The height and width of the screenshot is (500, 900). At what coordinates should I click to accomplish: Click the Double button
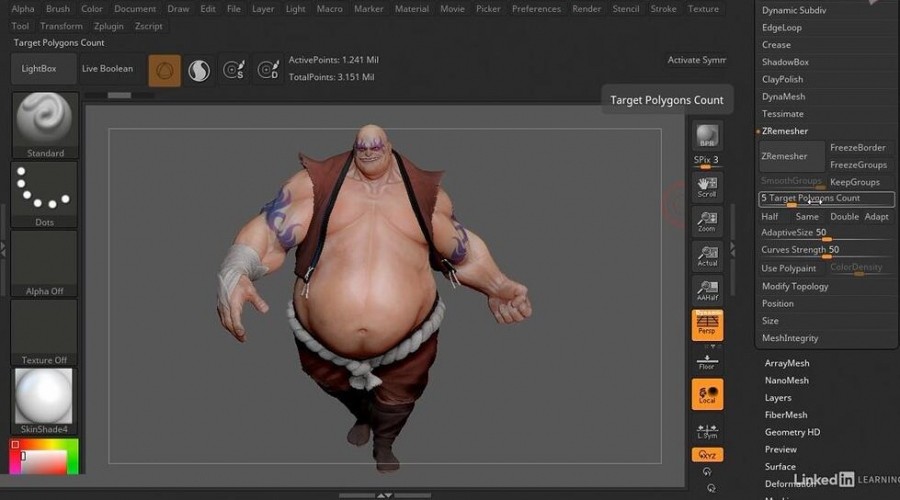point(844,216)
